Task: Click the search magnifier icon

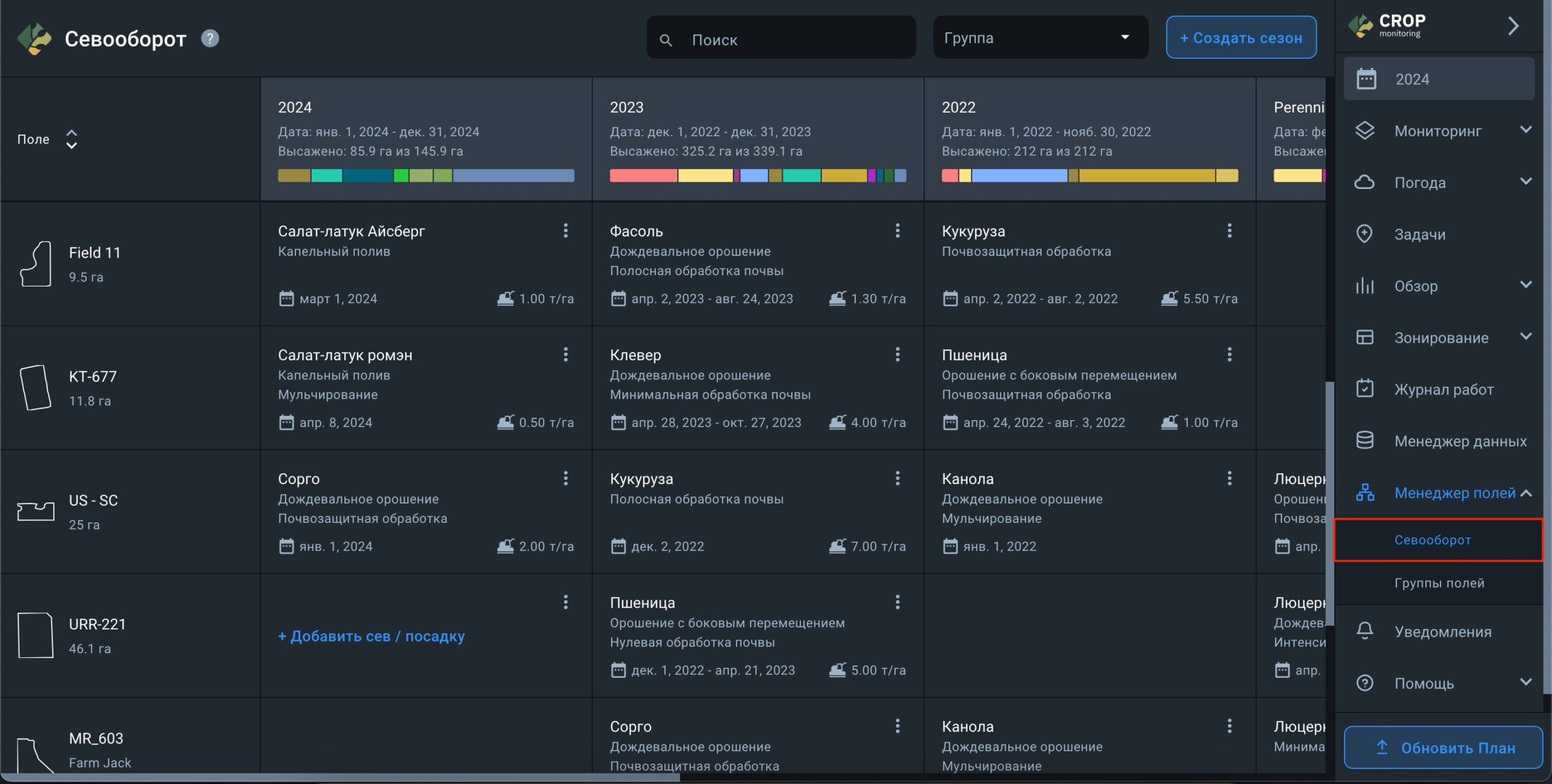Action: (666, 40)
